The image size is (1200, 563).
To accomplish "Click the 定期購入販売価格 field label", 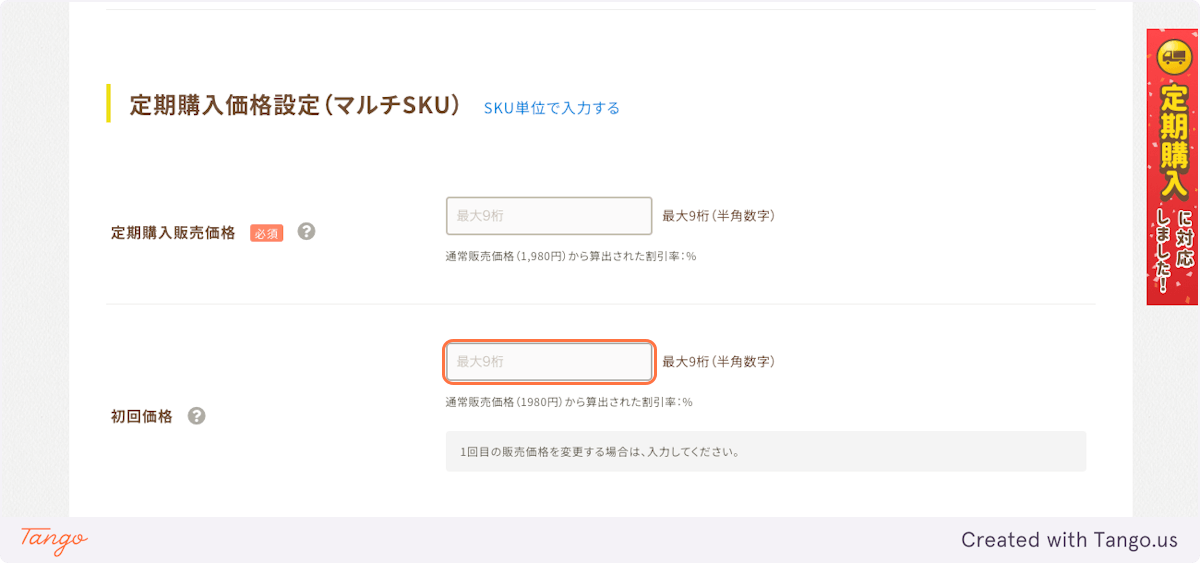I will tap(173, 233).
